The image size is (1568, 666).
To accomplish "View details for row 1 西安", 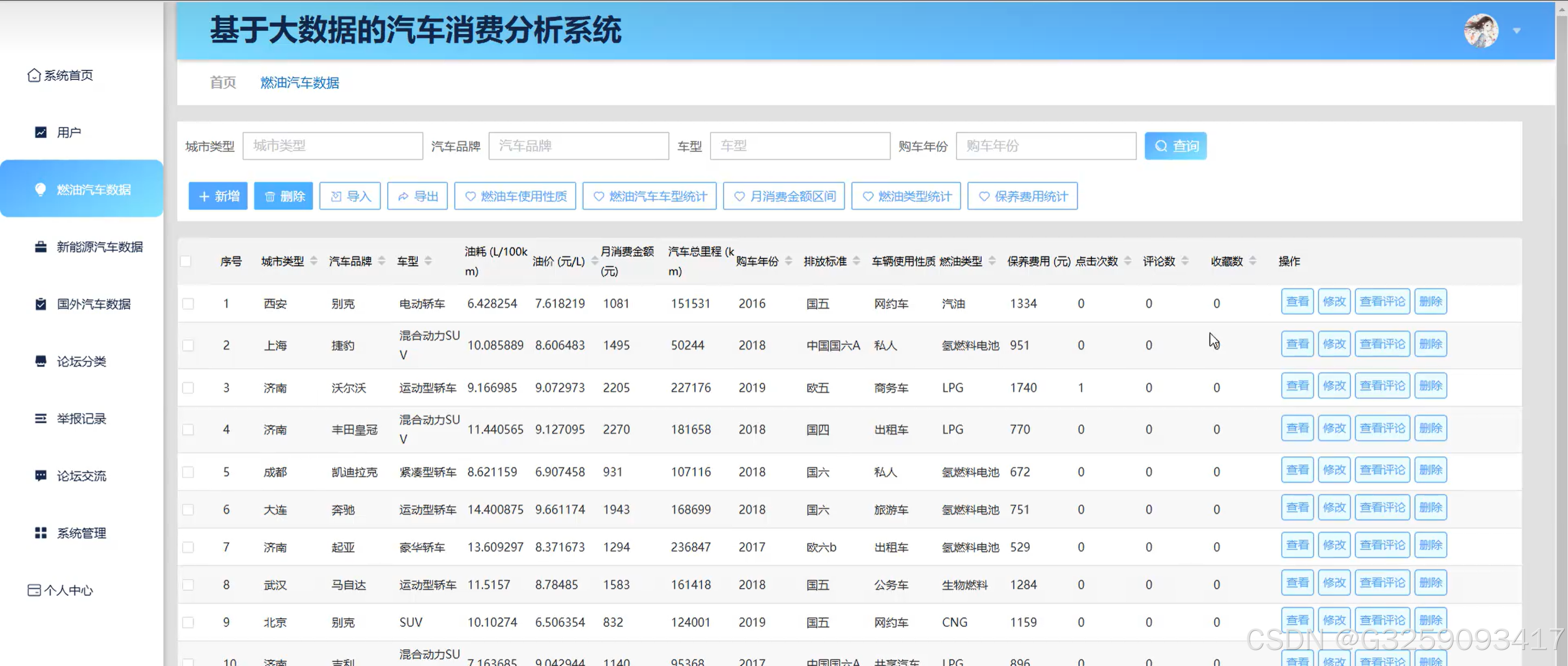I will [1297, 301].
